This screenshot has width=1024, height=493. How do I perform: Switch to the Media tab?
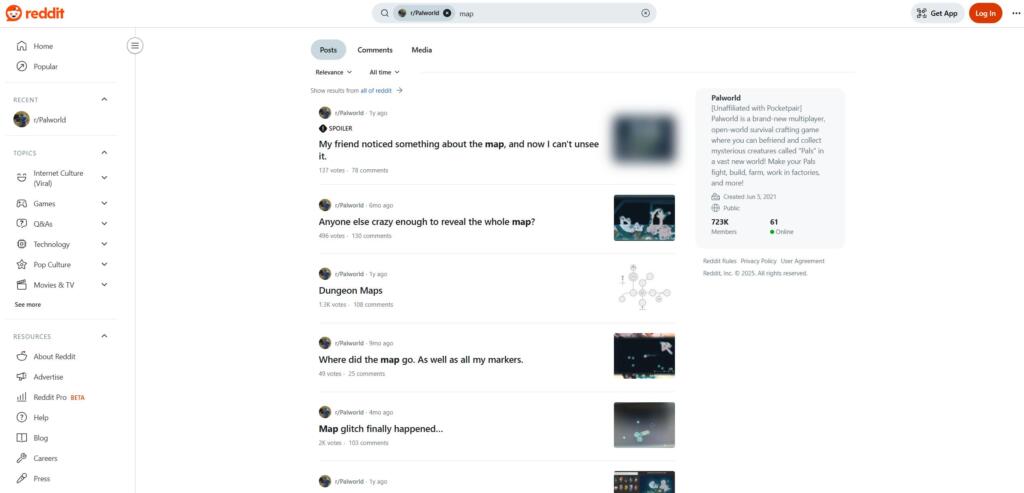click(421, 50)
